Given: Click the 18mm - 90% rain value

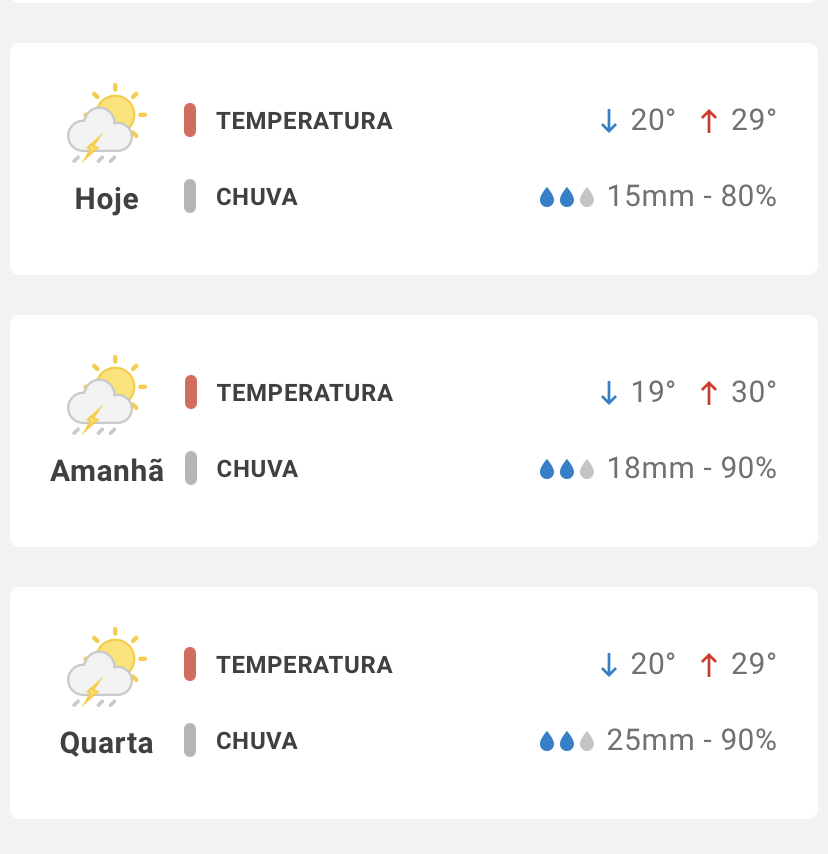Looking at the screenshot, I should click(691, 468).
